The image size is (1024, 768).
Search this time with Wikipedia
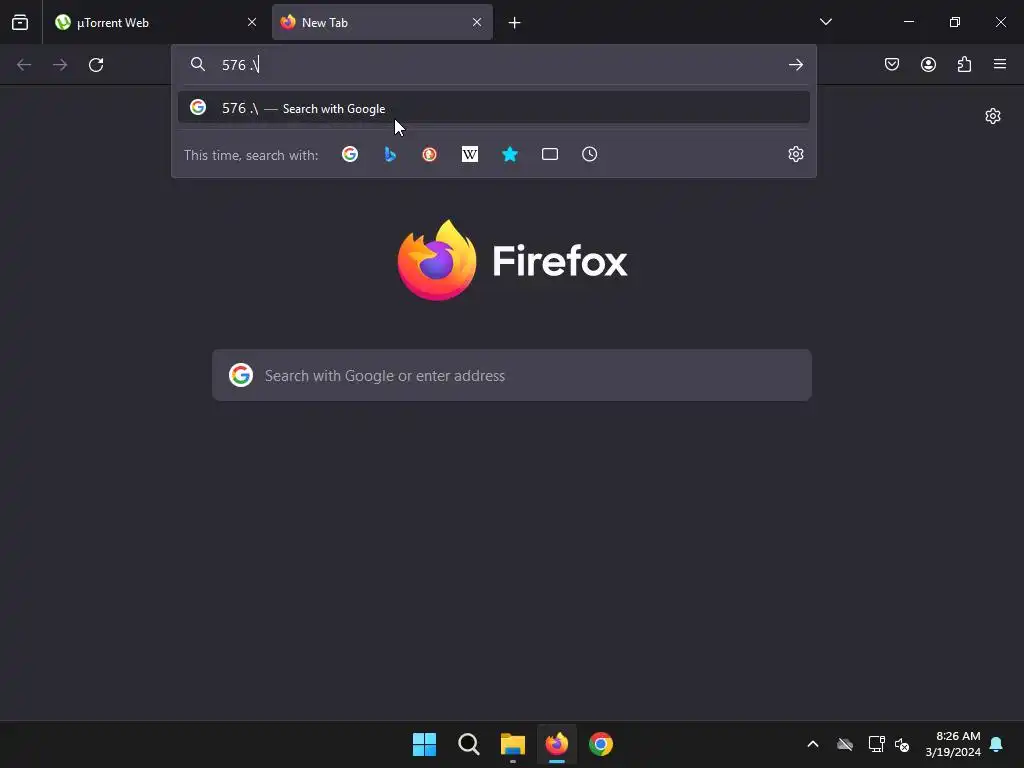pos(470,154)
